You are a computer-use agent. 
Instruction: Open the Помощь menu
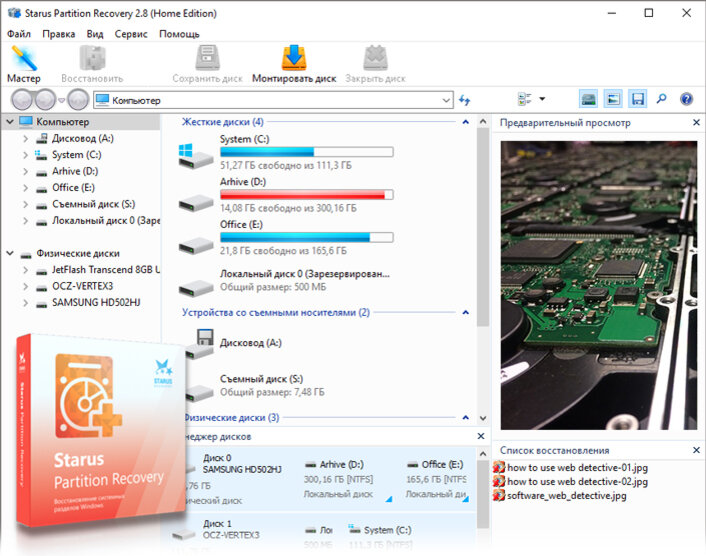tap(179, 34)
